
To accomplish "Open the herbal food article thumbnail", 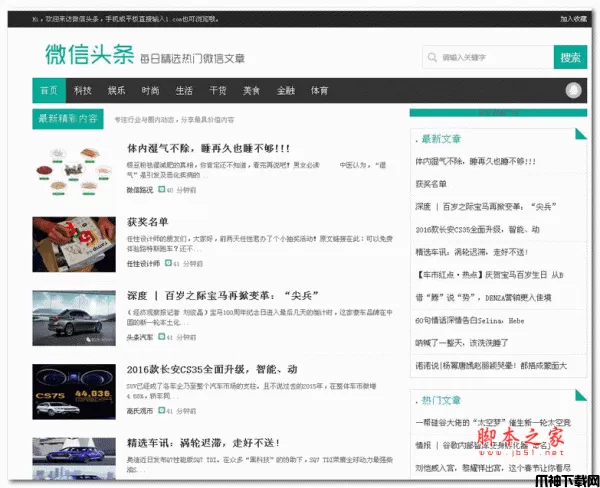I will coord(74,167).
